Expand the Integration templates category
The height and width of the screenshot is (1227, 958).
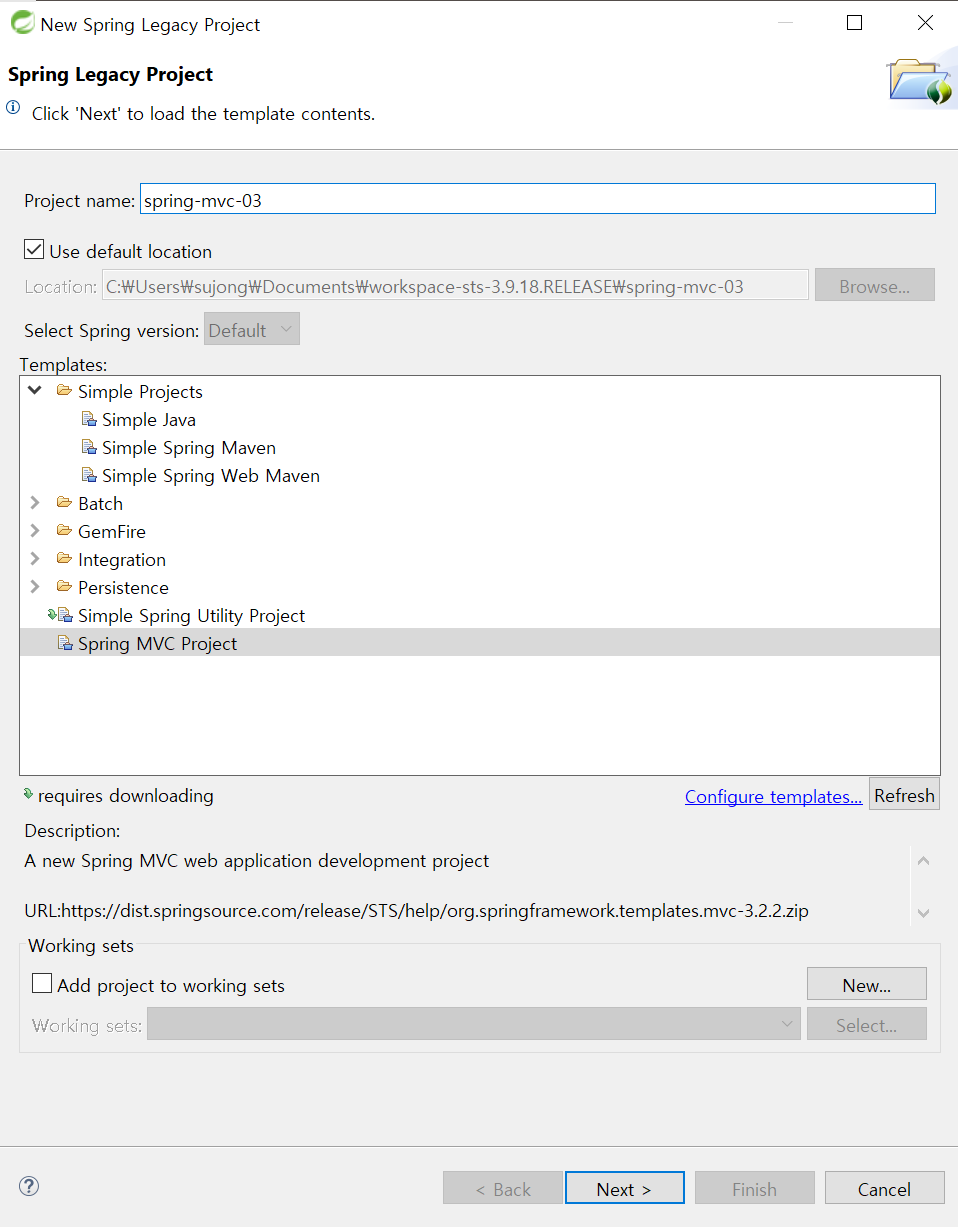pyautogui.click(x=35, y=559)
